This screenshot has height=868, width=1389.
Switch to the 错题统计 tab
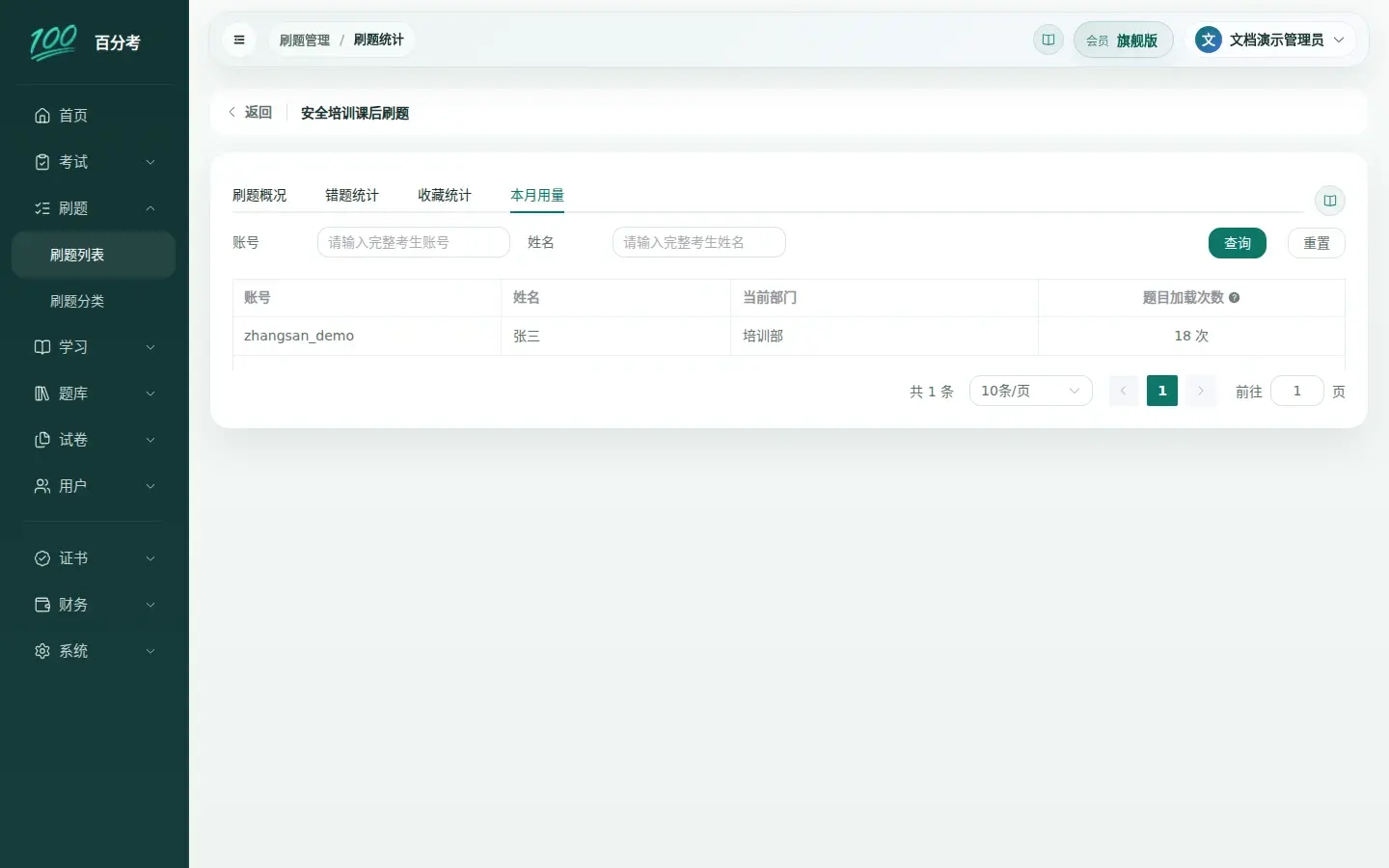(x=352, y=195)
